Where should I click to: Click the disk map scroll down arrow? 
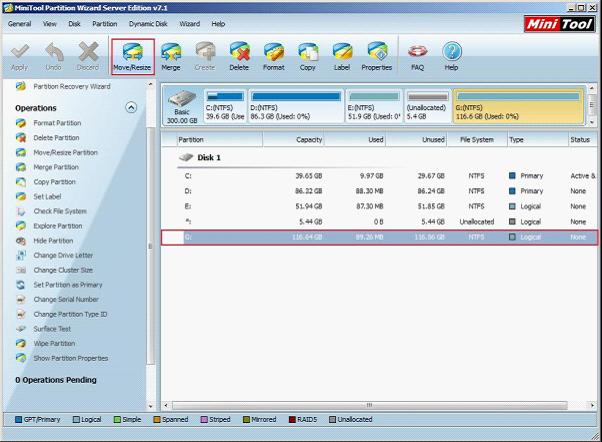(592, 122)
